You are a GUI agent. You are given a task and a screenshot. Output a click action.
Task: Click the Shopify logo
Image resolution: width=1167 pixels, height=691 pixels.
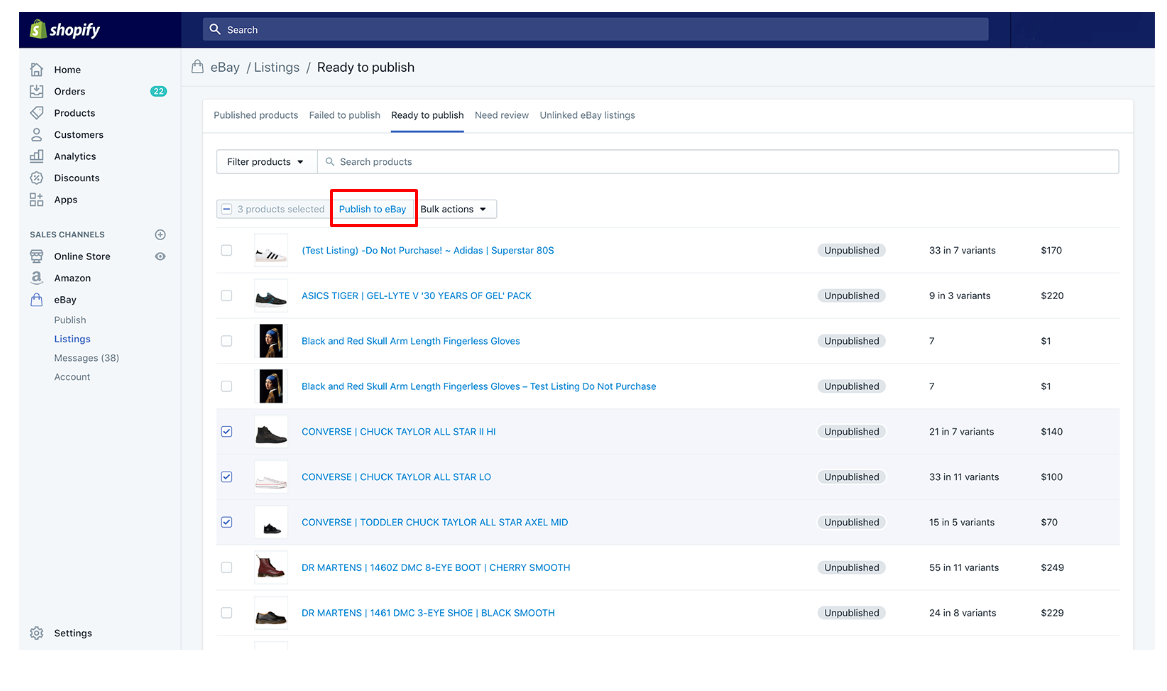pyautogui.click(x=65, y=30)
